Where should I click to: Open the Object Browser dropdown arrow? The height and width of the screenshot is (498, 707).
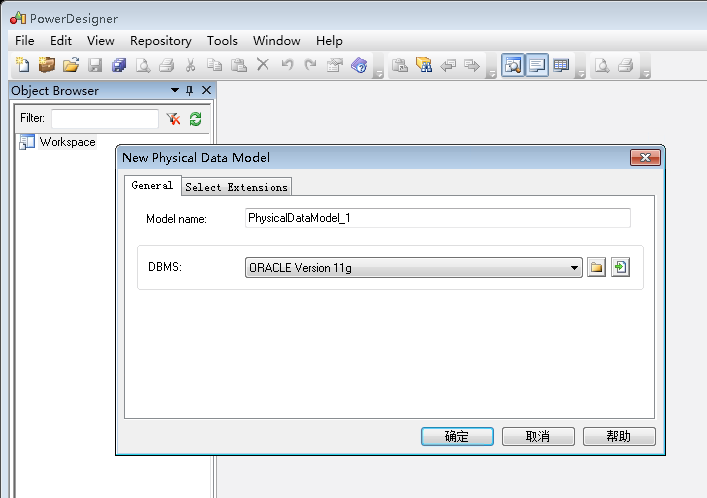click(x=175, y=90)
